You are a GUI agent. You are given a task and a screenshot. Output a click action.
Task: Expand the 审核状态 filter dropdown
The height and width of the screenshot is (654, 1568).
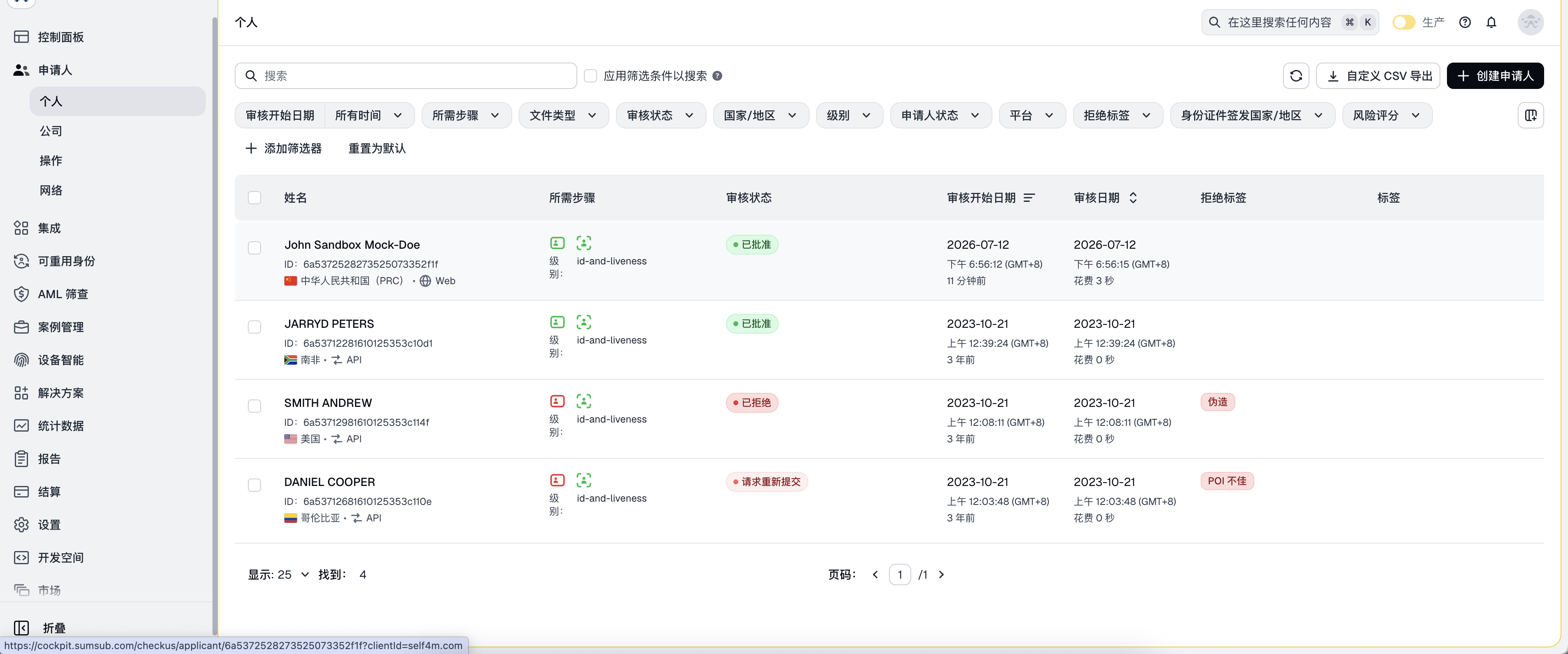pyautogui.click(x=660, y=115)
